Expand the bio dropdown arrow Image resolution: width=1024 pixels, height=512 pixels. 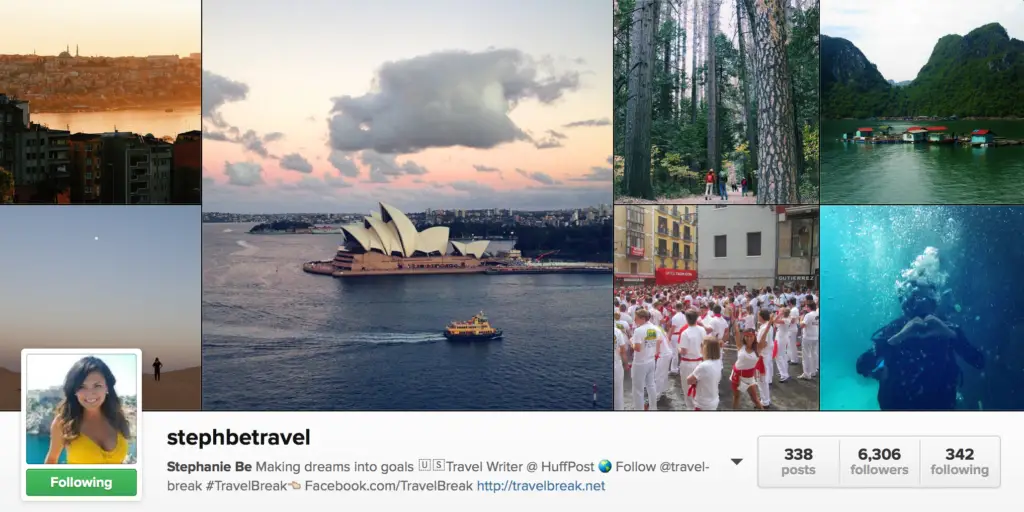pyautogui.click(x=737, y=462)
